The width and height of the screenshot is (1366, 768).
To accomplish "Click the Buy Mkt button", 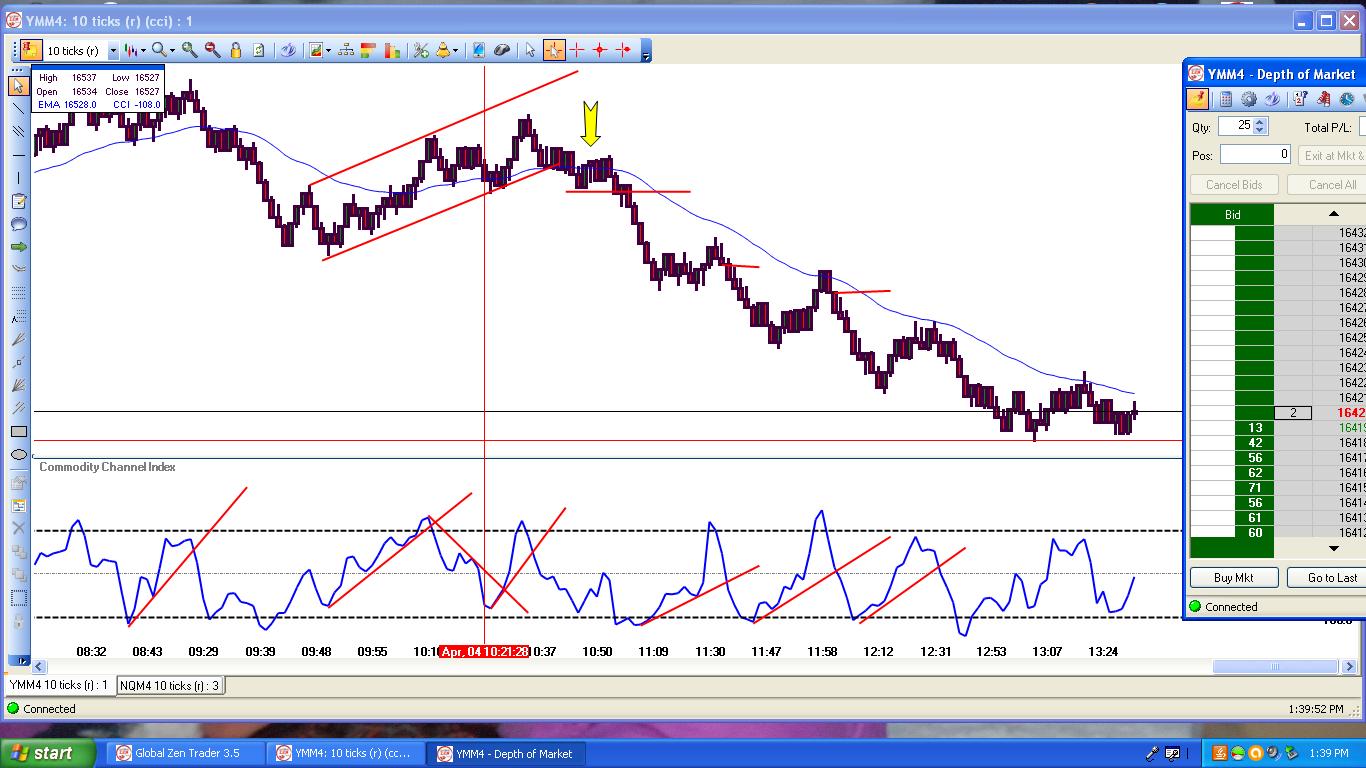I will pos(1233,577).
